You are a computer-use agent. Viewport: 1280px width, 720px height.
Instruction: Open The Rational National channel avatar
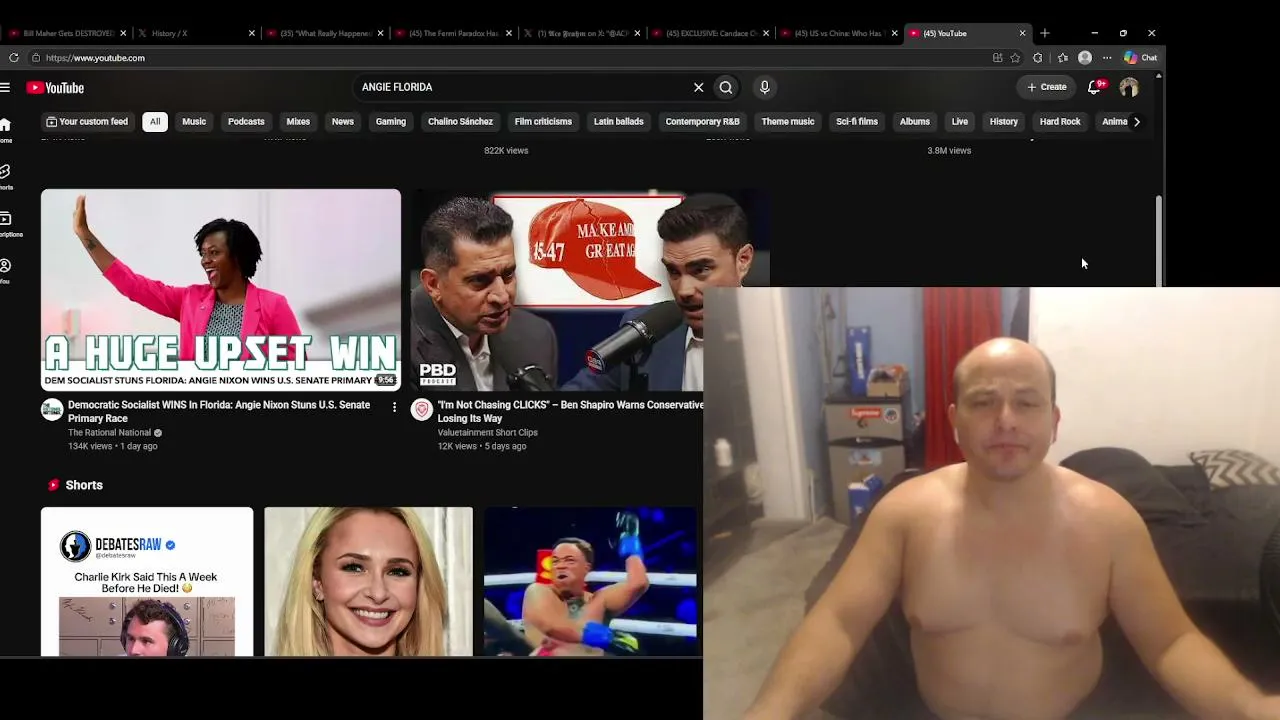[x=52, y=410]
